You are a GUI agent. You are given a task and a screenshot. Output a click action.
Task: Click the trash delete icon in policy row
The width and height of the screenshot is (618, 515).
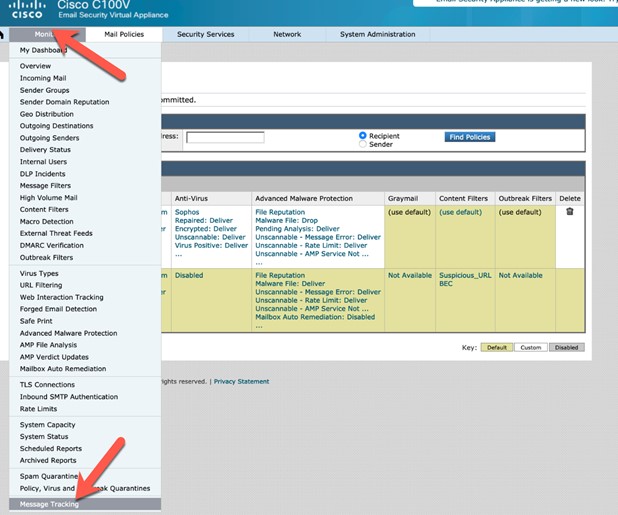pyautogui.click(x=570, y=212)
